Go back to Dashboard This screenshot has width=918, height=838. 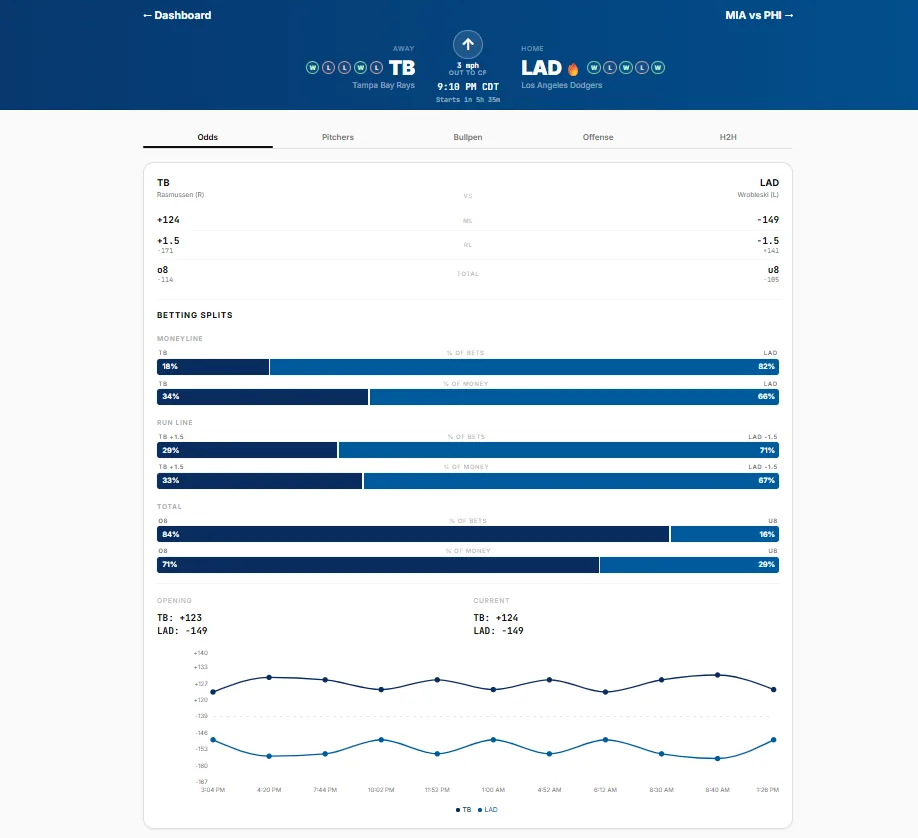point(177,15)
